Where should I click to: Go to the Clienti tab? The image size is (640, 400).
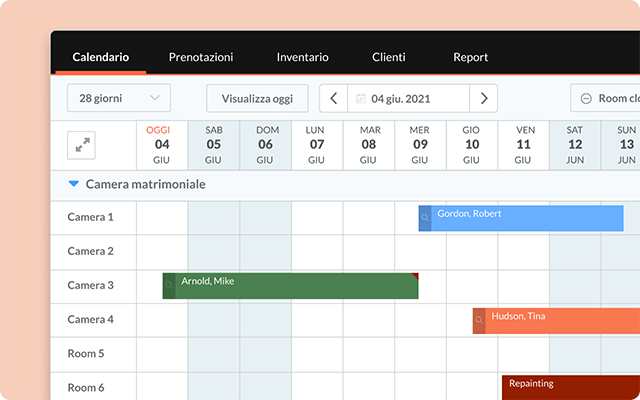click(x=388, y=57)
